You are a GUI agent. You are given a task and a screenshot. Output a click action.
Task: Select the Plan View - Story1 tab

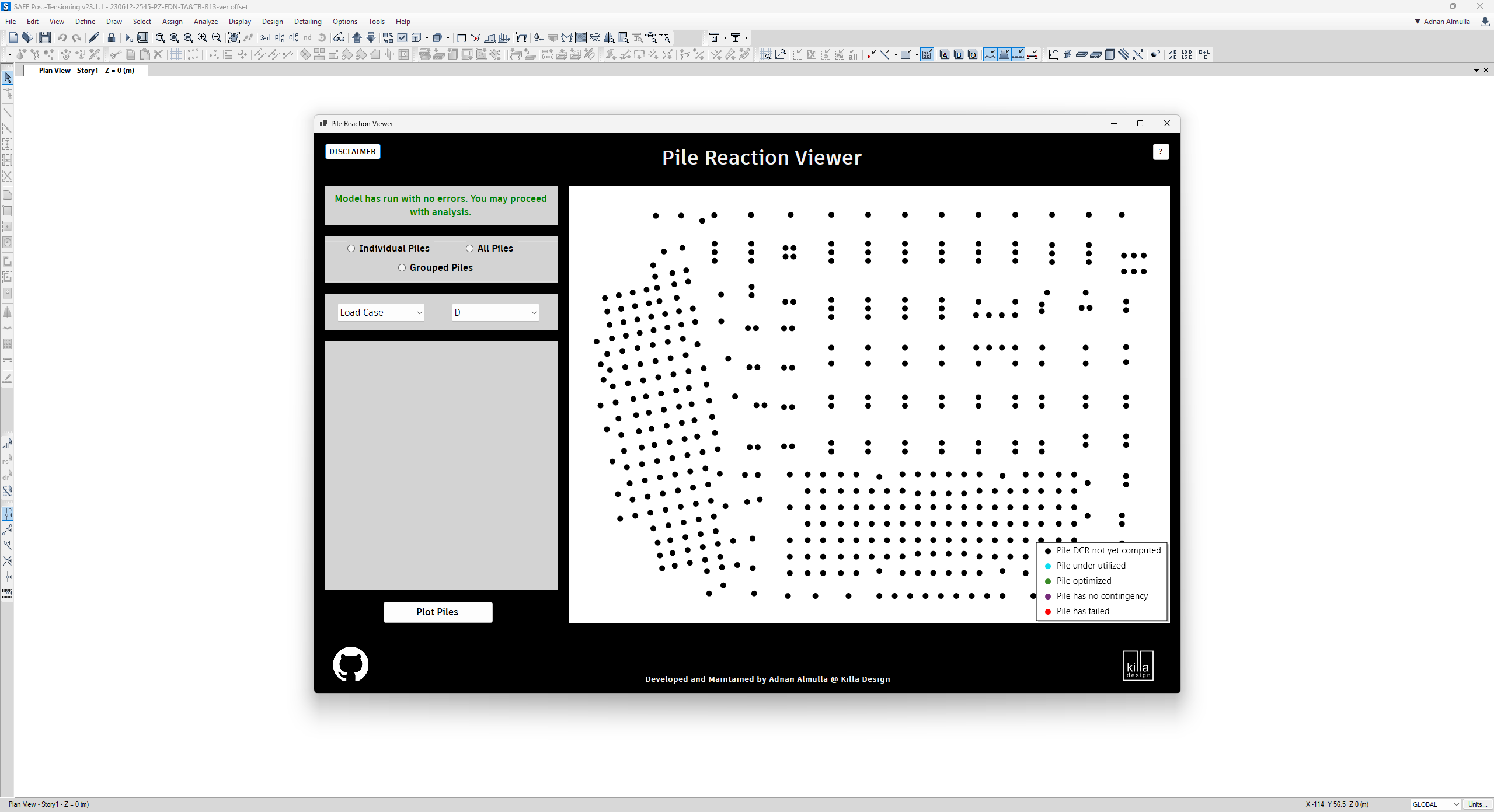pos(86,71)
